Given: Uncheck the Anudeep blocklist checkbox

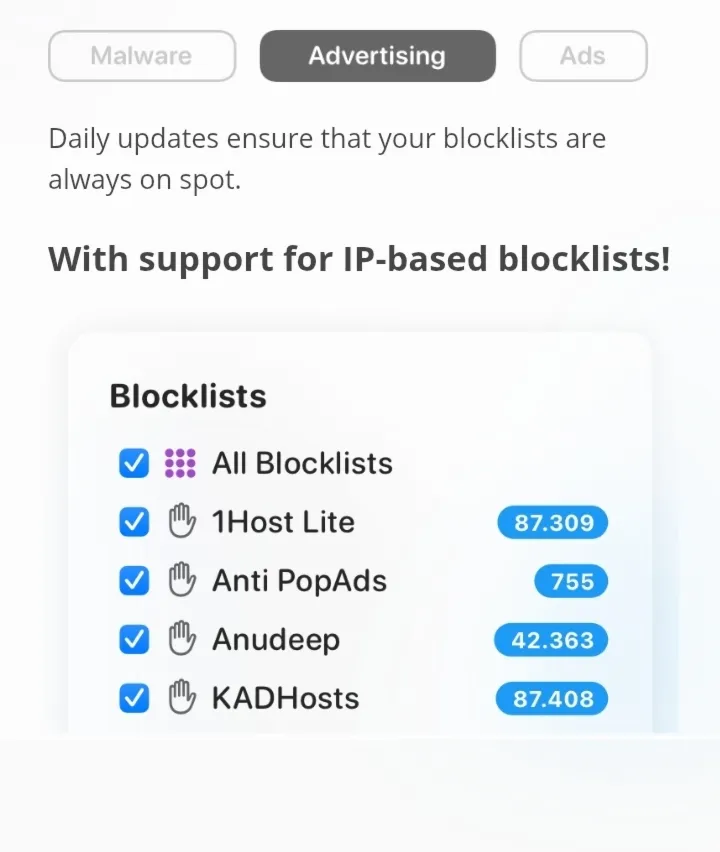Looking at the screenshot, I should click(x=134, y=640).
